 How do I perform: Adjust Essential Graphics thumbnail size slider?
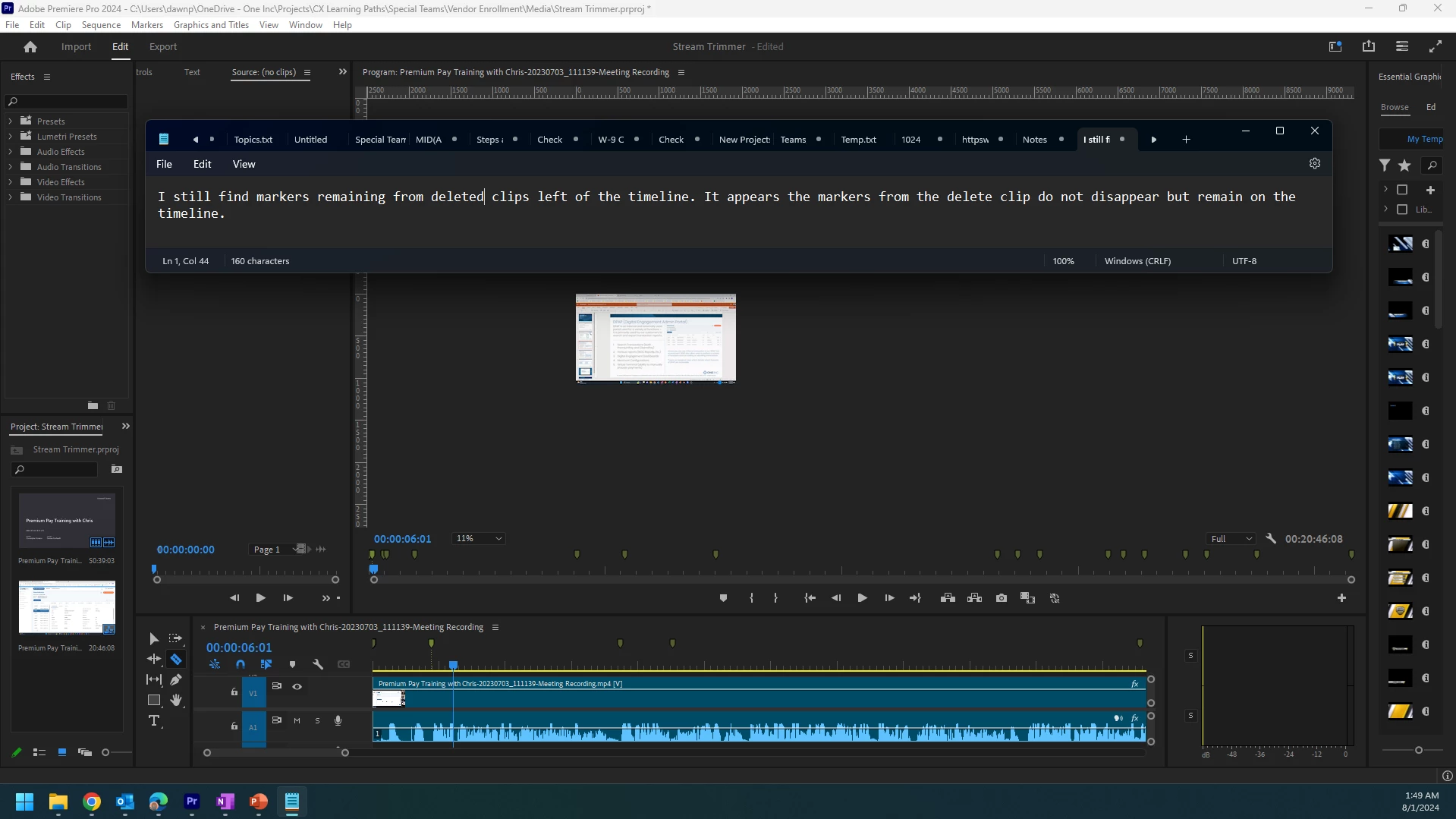tap(1419, 750)
